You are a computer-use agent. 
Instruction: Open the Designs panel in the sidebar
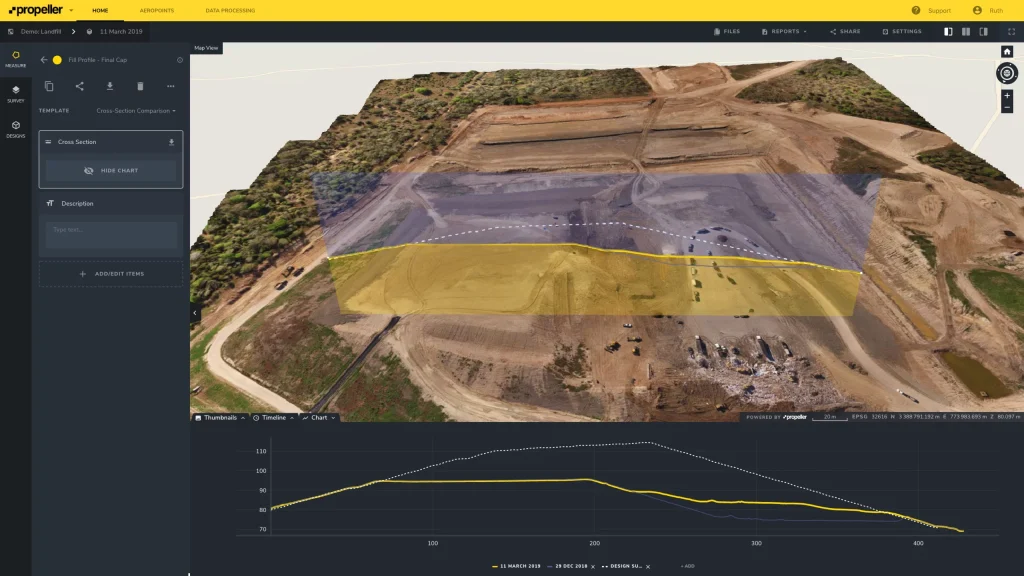16,129
